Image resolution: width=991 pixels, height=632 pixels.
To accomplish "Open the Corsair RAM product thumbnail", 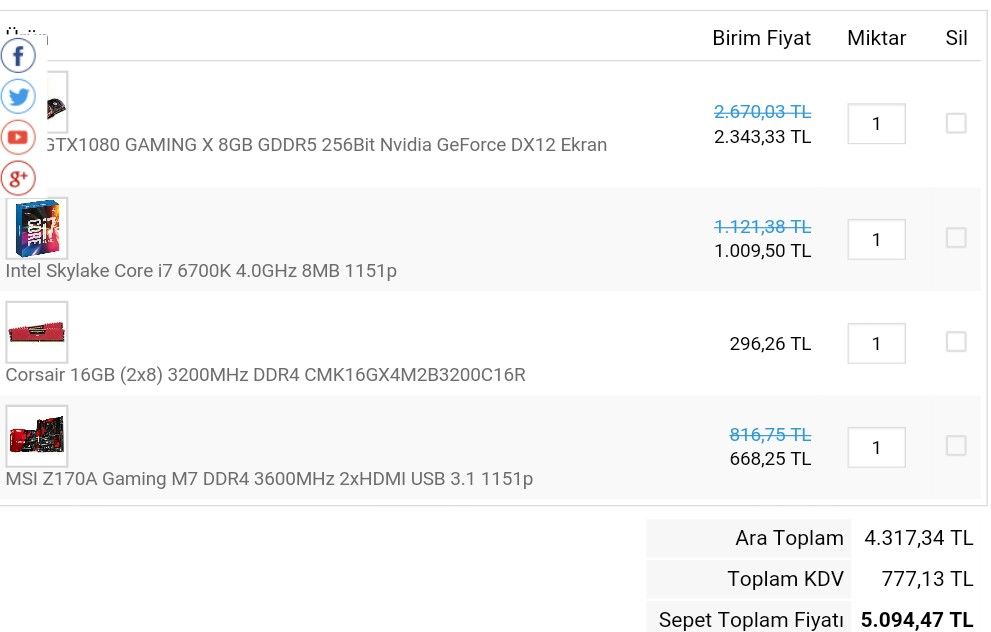I will [37, 332].
